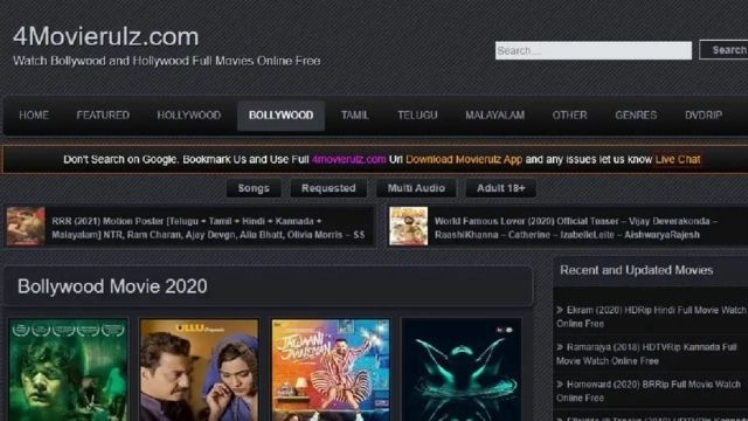Open Ramarajya (2018) HDTVRip Kannada link

pos(646,354)
